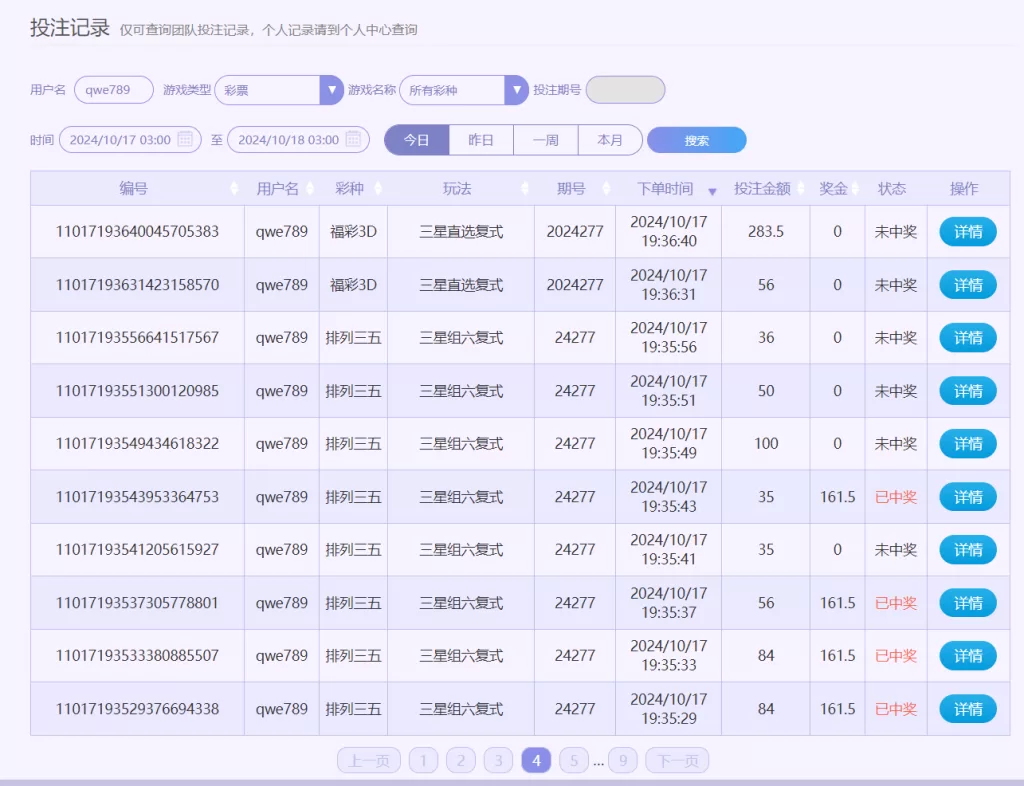Screen dimensions: 1024x786
Task: Click 三星直选复式 in the 19:36:40 row
Action: pyautogui.click(x=461, y=232)
